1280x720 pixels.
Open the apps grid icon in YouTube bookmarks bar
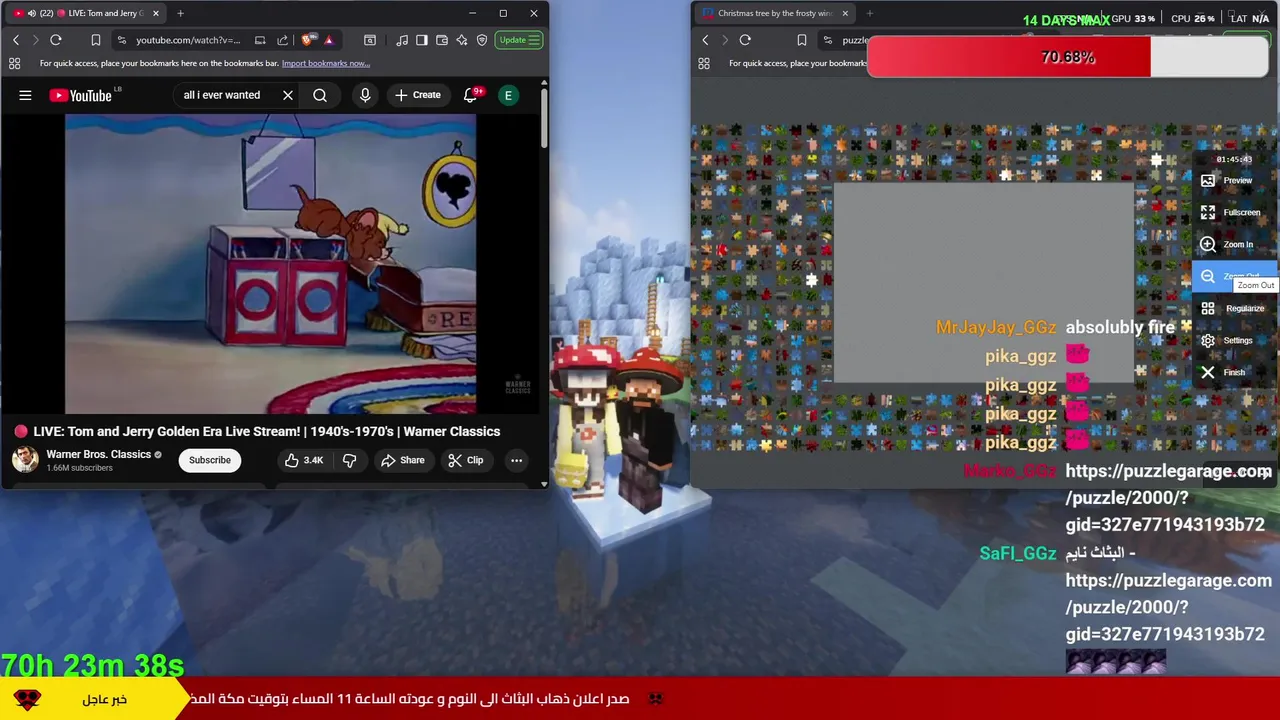[x=14, y=63]
